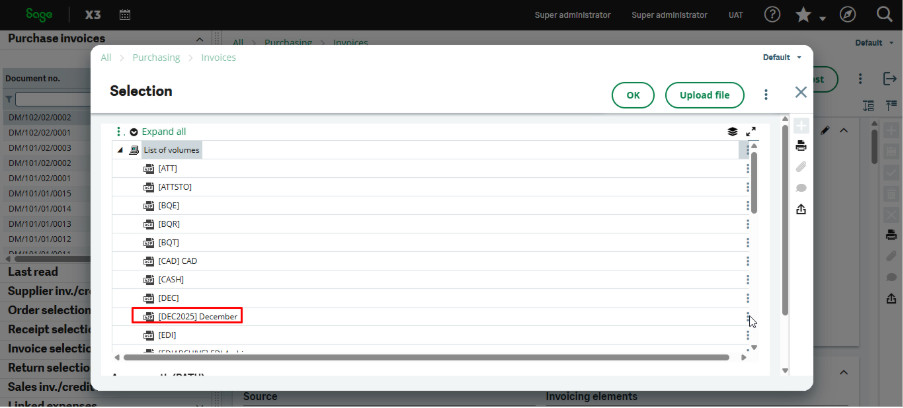Click Purchasing in the dialog breadcrumb

[156, 58]
